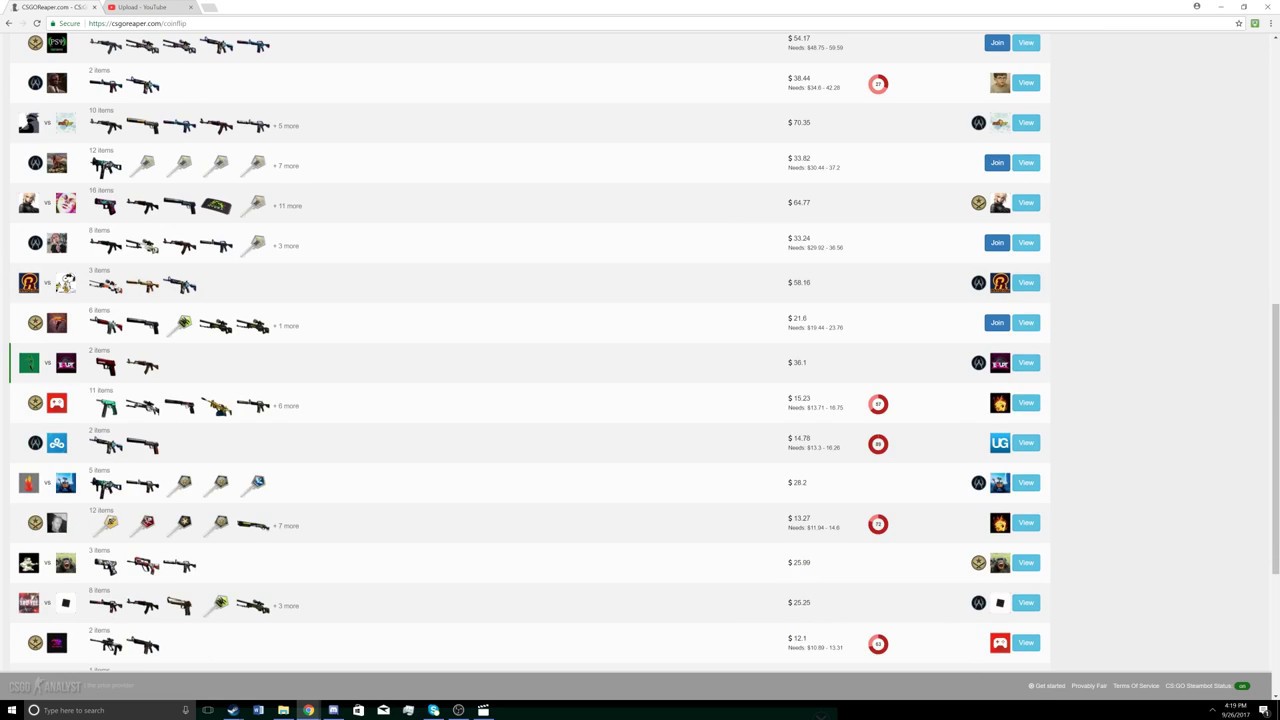Reload the page with the refresh icon
Screen dimensions: 1280x720
pyautogui.click(x=37, y=23)
